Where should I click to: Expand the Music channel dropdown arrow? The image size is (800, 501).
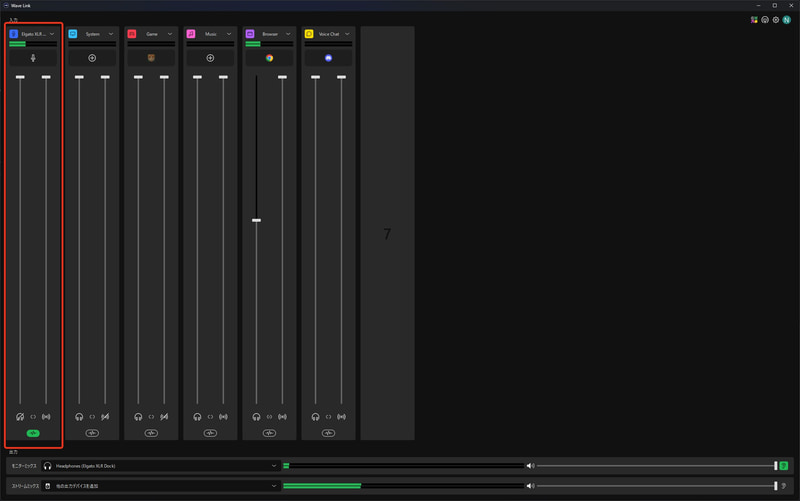pos(229,34)
